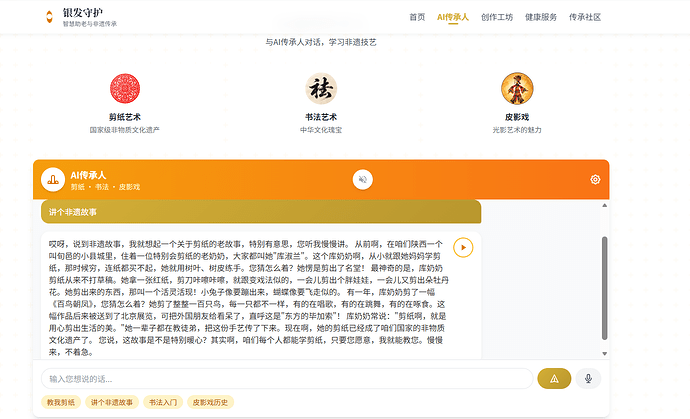This screenshot has height=419, width=690.
Task: Focus the 输入您想说的话 input field
Action: tap(287, 379)
